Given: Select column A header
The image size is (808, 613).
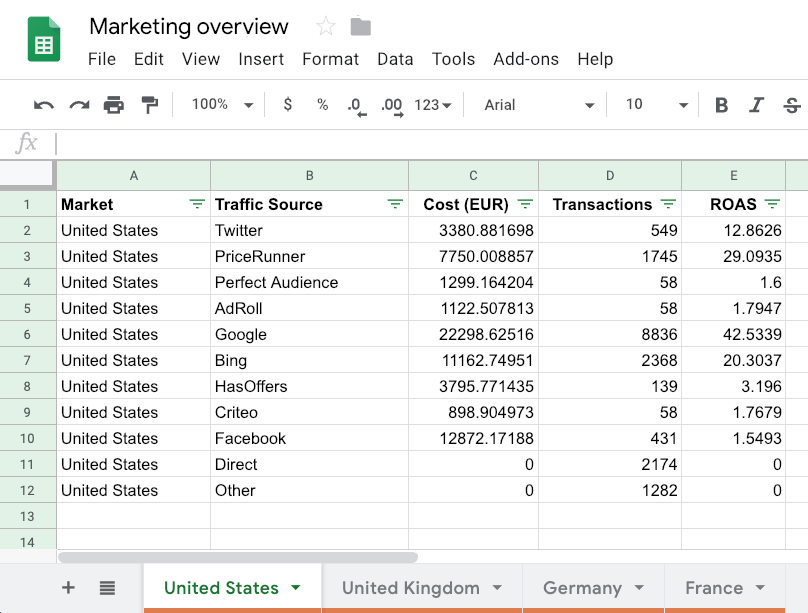Looking at the screenshot, I should tap(133, 176).
